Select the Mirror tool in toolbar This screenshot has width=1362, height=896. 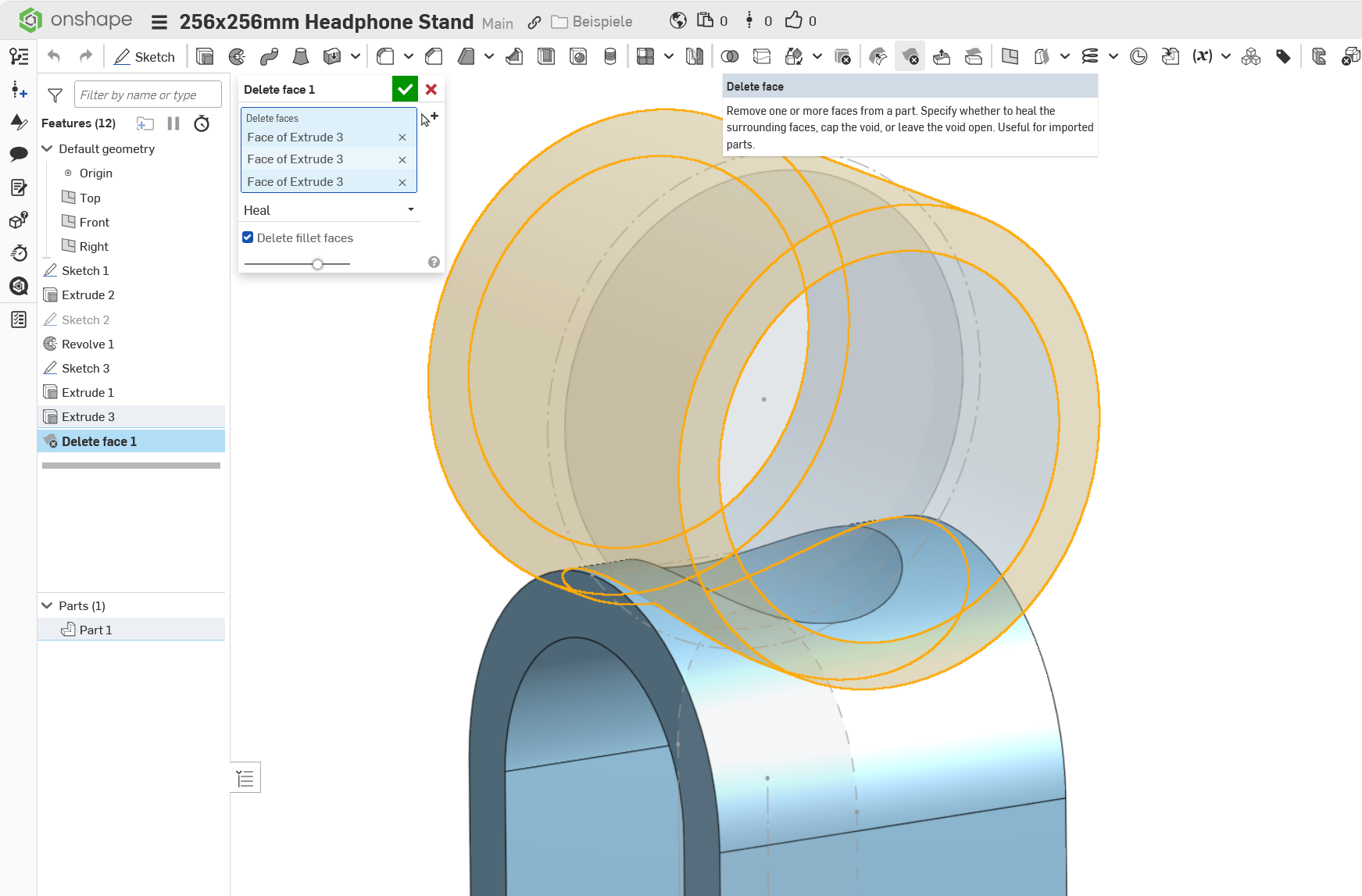pyautogui.click(x=694, y=56)
